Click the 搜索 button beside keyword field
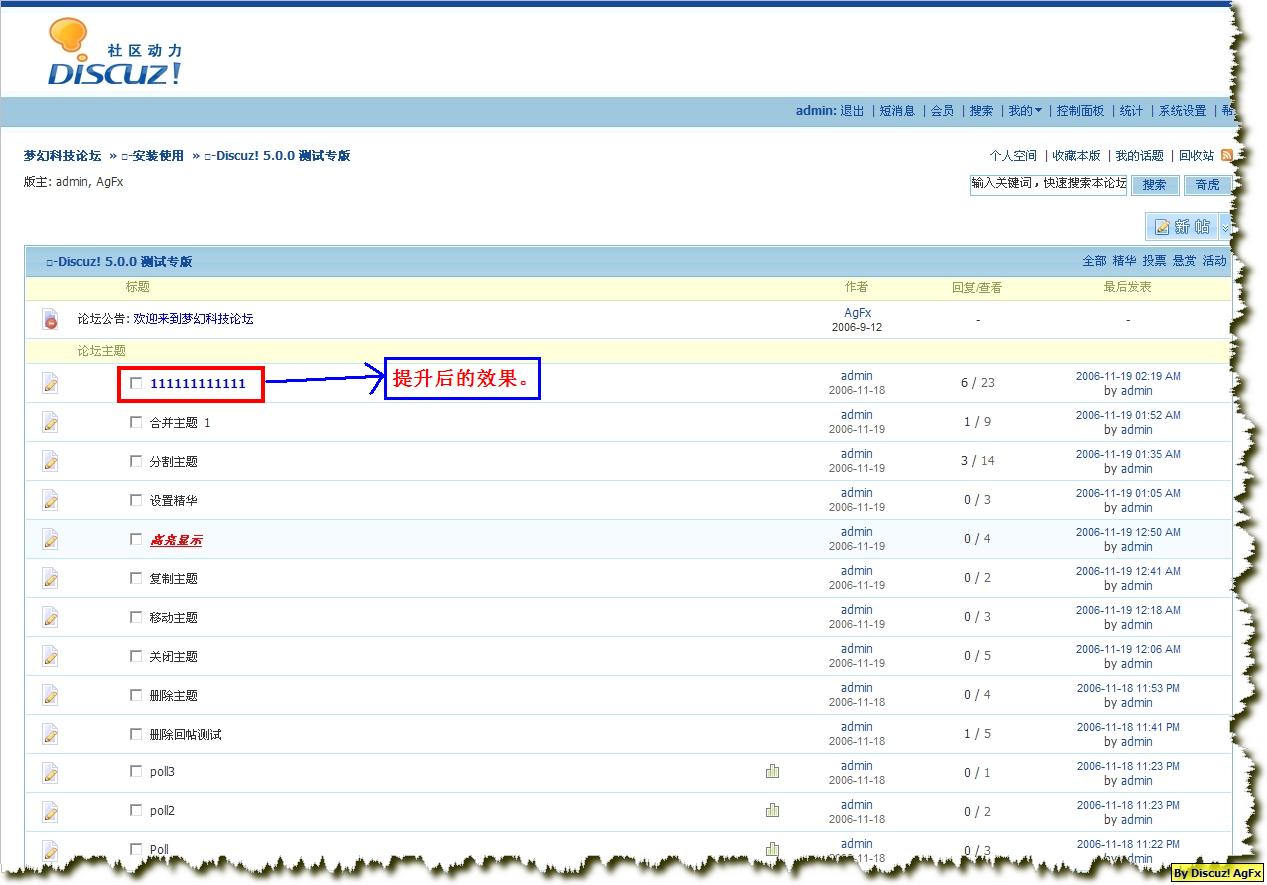This screenshot has width=1267, height=885. click(1154, 185)
